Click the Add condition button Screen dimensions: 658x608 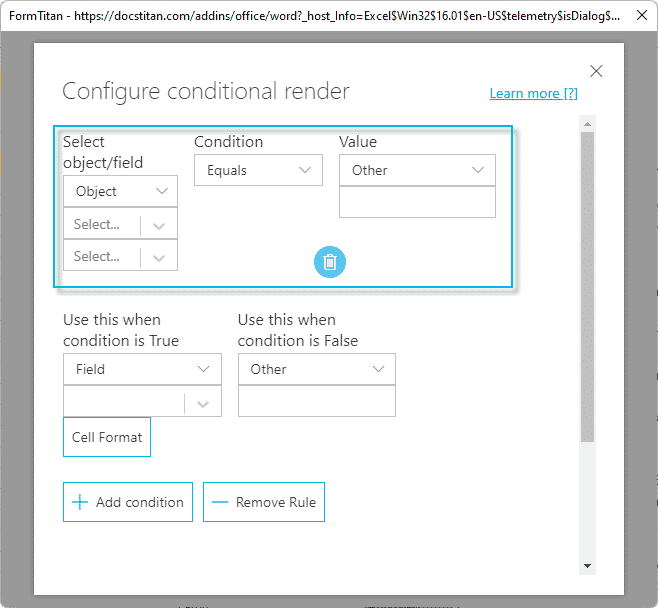coord(128,502)
